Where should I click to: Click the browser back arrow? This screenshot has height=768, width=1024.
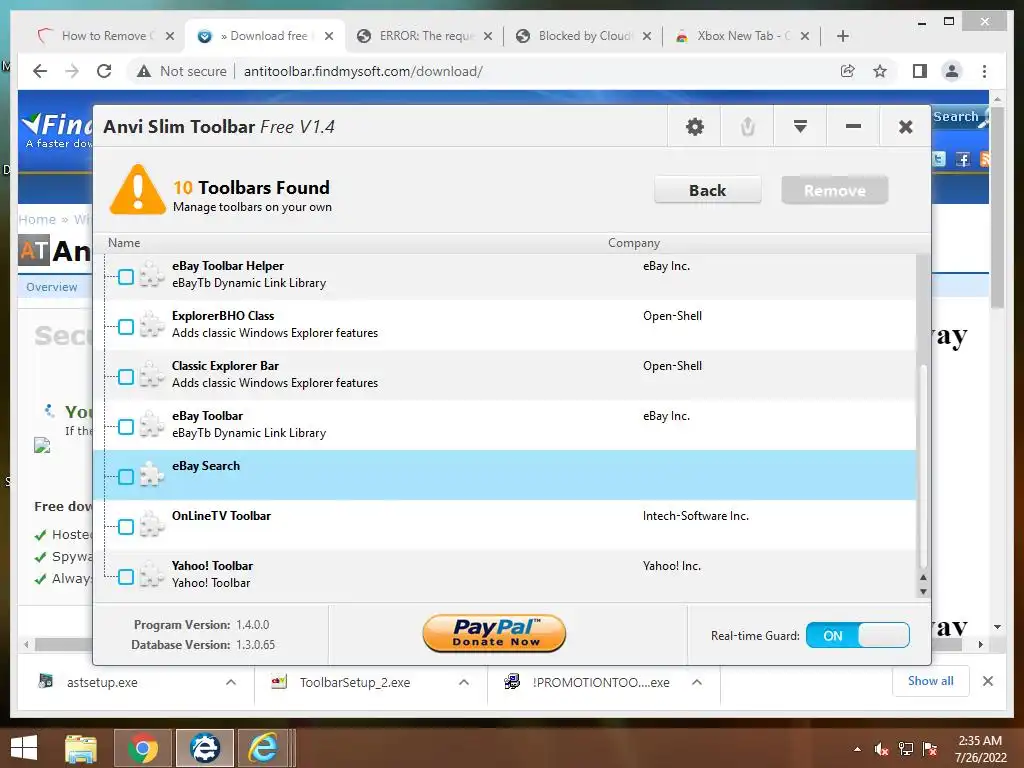point(40,71)
